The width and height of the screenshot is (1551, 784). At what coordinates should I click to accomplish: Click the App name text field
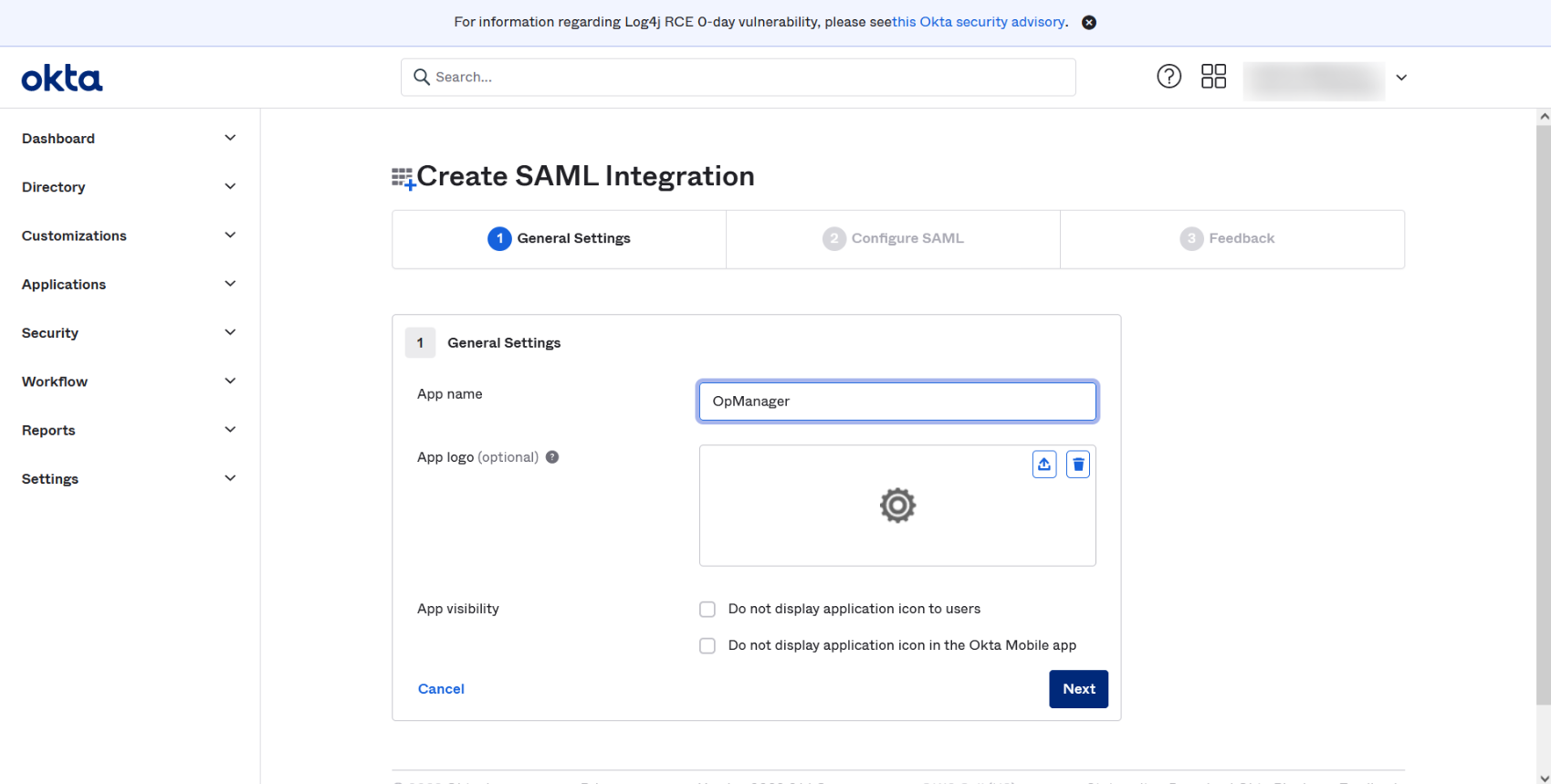coord(897,402)
